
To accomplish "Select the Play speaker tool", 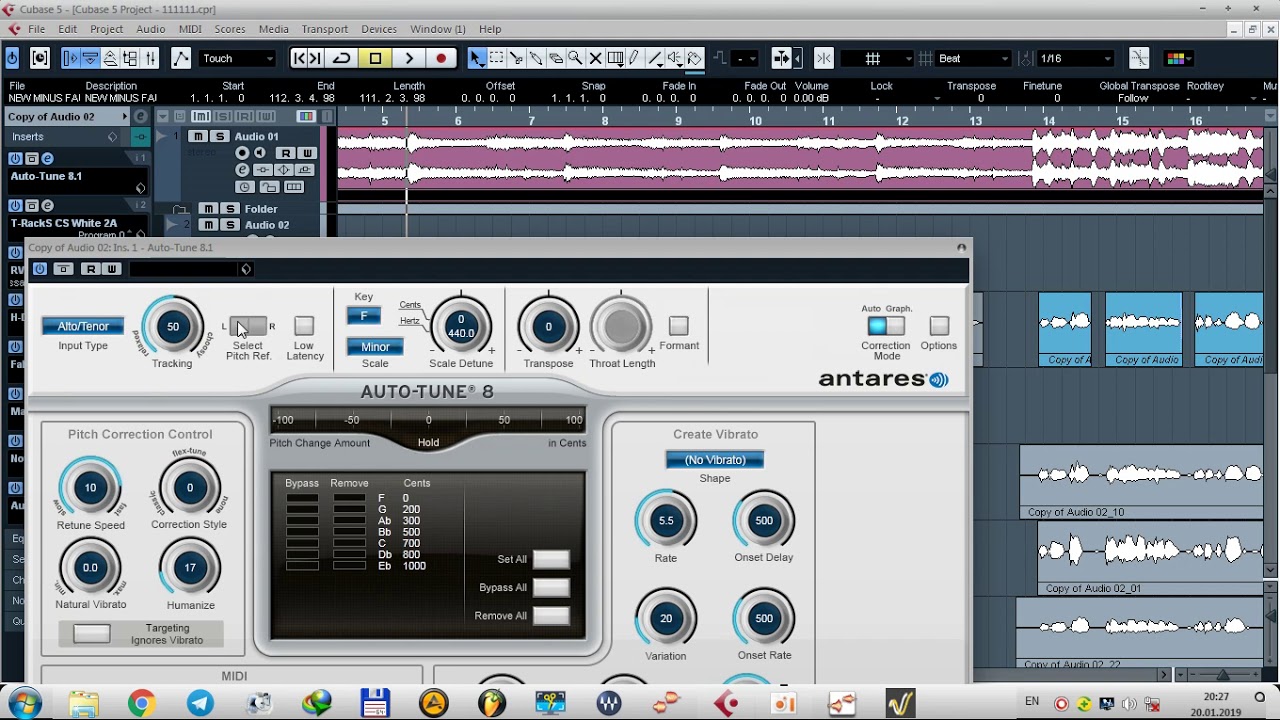I will (674, 58).
